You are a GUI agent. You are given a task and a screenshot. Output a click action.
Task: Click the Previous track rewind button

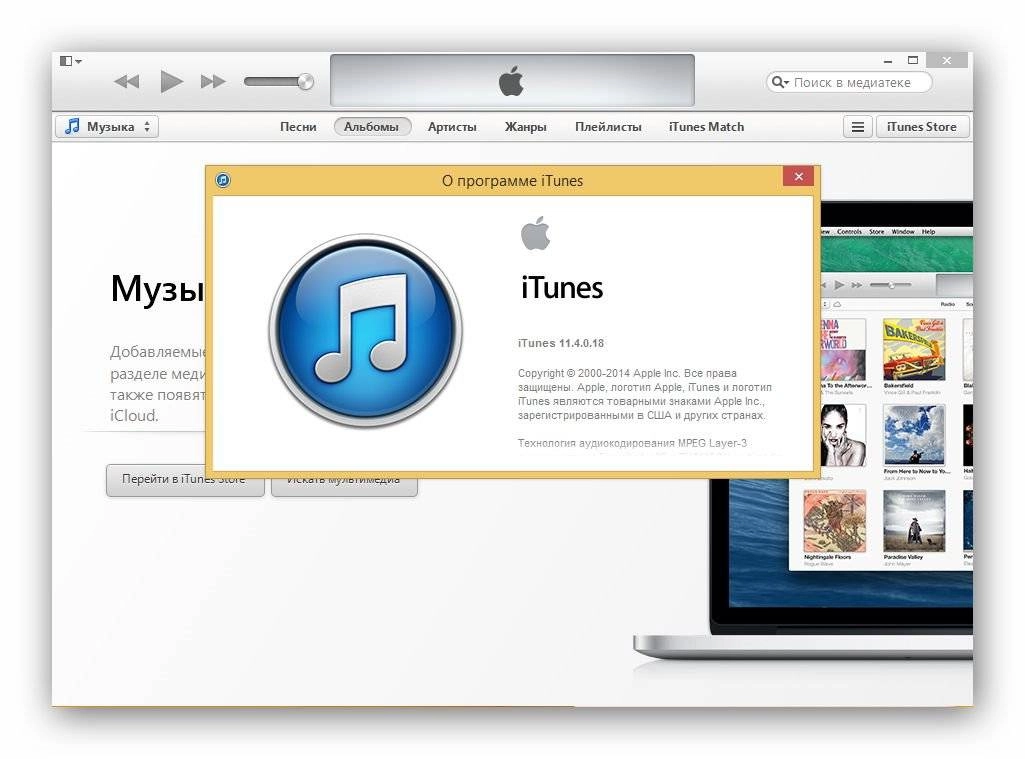click(x=126, y=82)
